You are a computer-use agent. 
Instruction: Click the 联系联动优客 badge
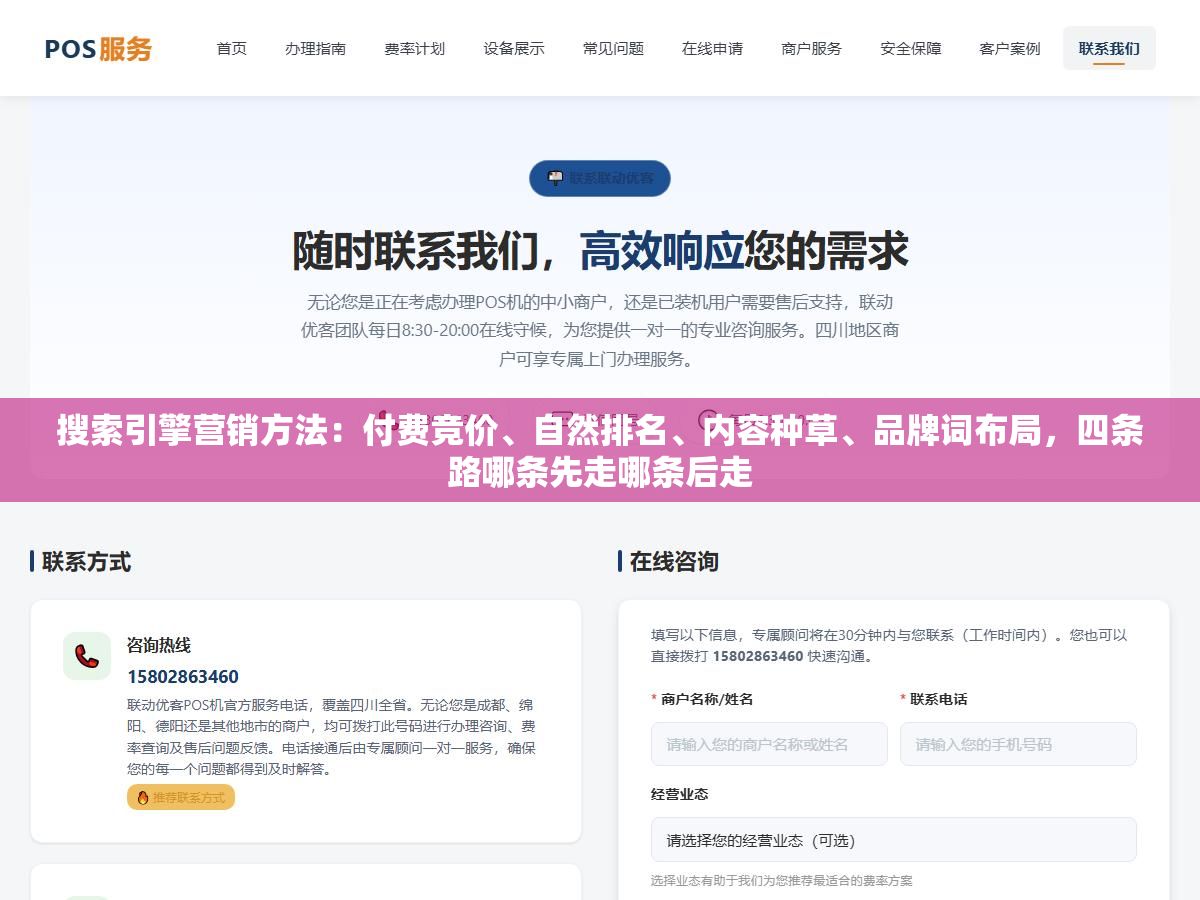click(600, 178)
